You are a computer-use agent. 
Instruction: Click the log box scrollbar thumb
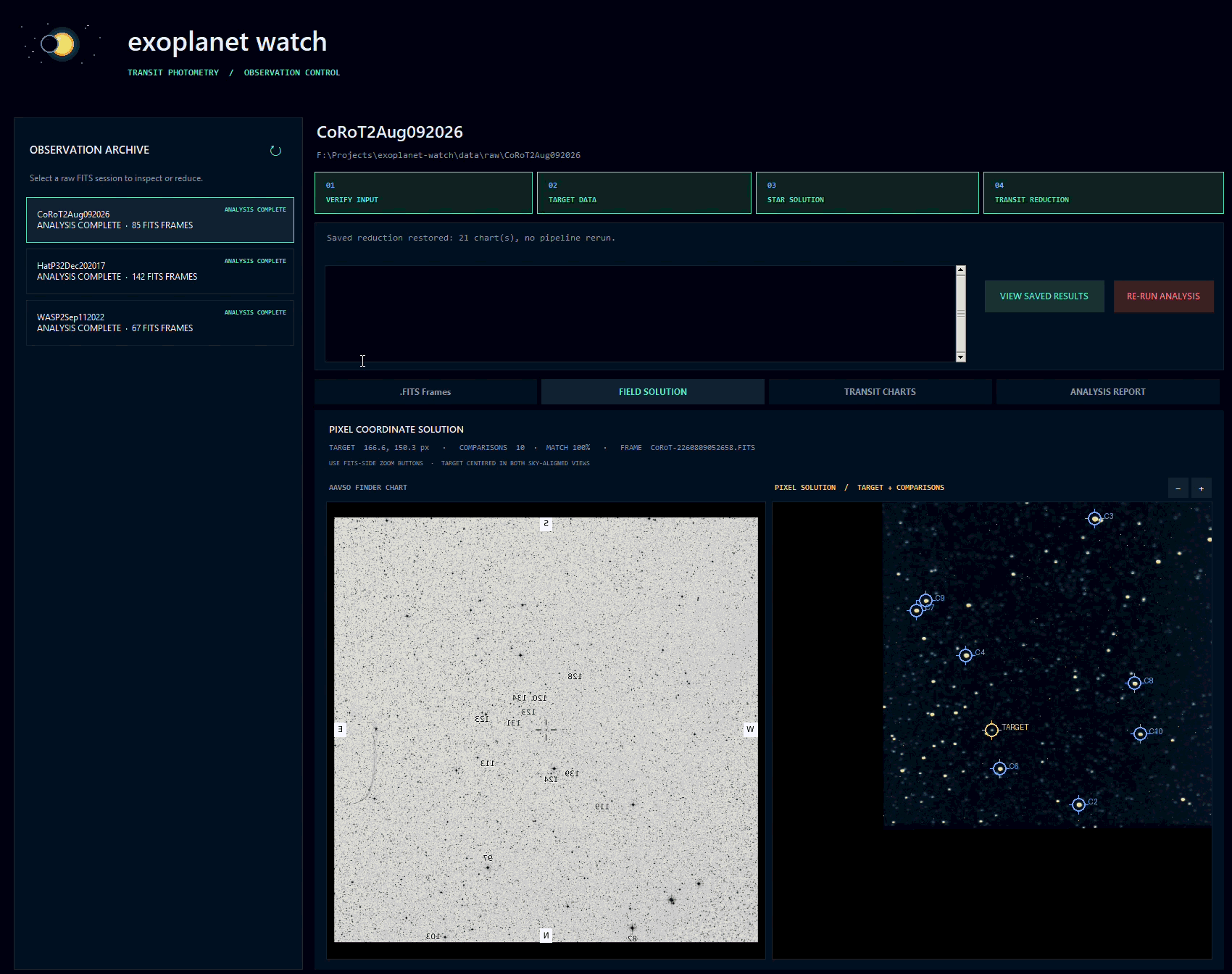tap(961, 314)
